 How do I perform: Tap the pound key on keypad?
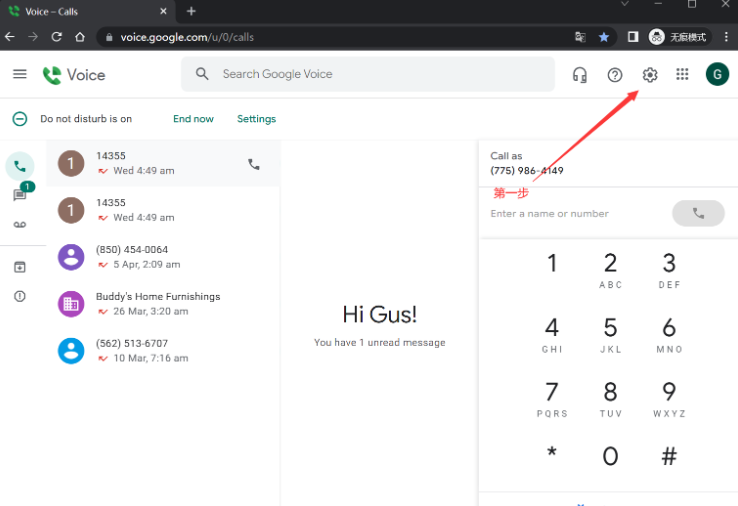click(x=669, y=456)
